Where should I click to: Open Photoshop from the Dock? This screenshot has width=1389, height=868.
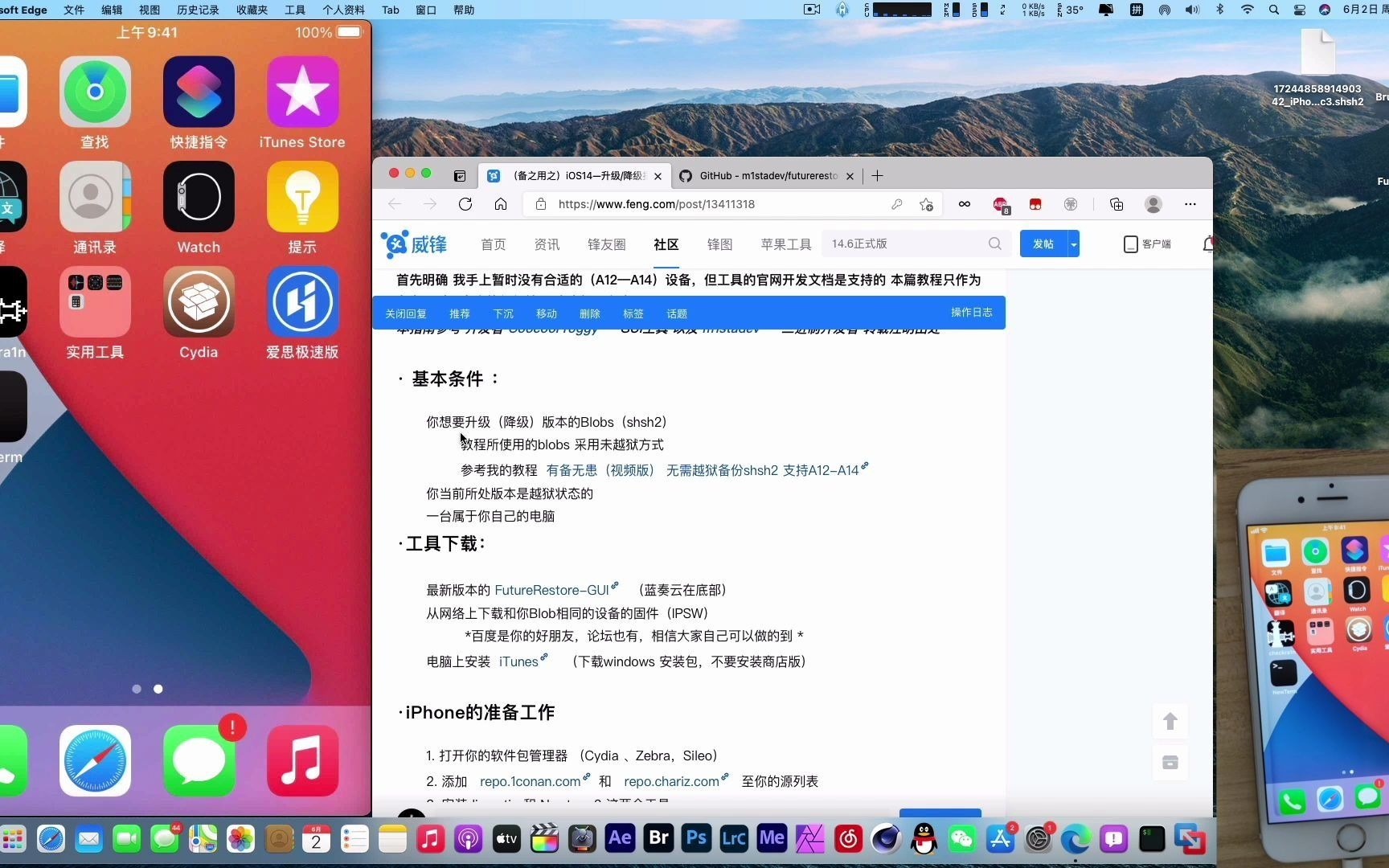[x=696, y=839]
